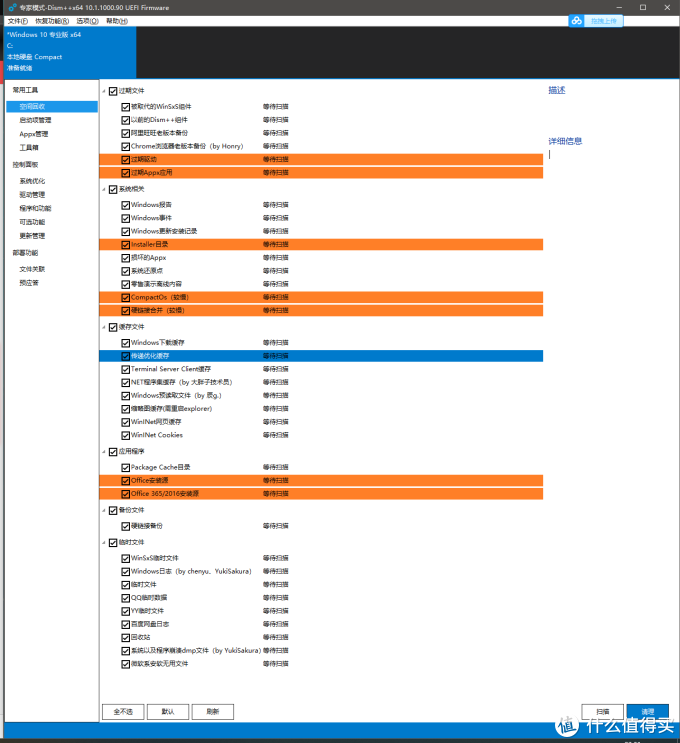680x743 pixels.
Task: Select Windows日志 (by chenyu、YukiSakura) row
Action: [x=321, y=571]
